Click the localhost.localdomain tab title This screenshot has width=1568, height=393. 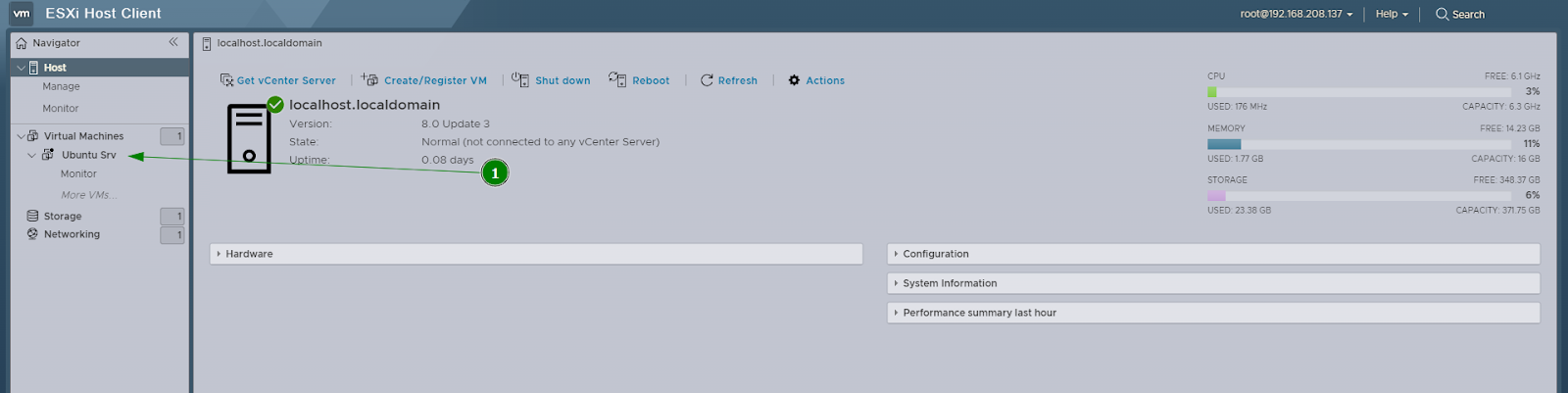269,43
